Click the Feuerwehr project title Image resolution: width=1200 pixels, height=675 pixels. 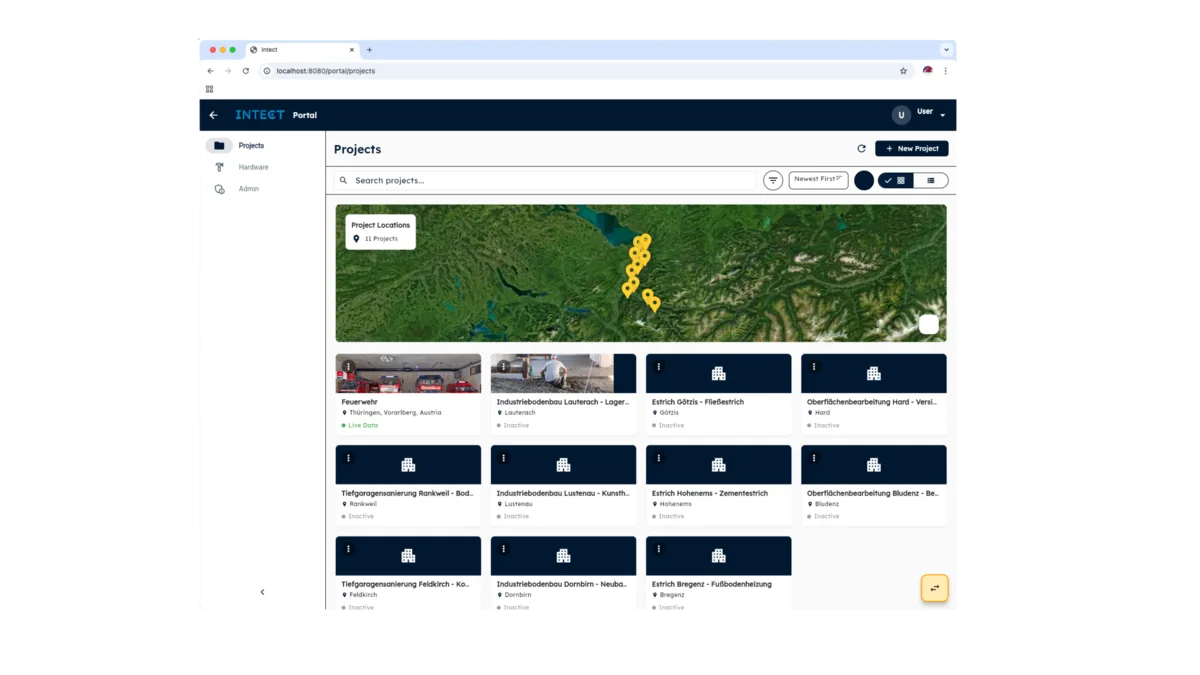(x=359, y=402)
